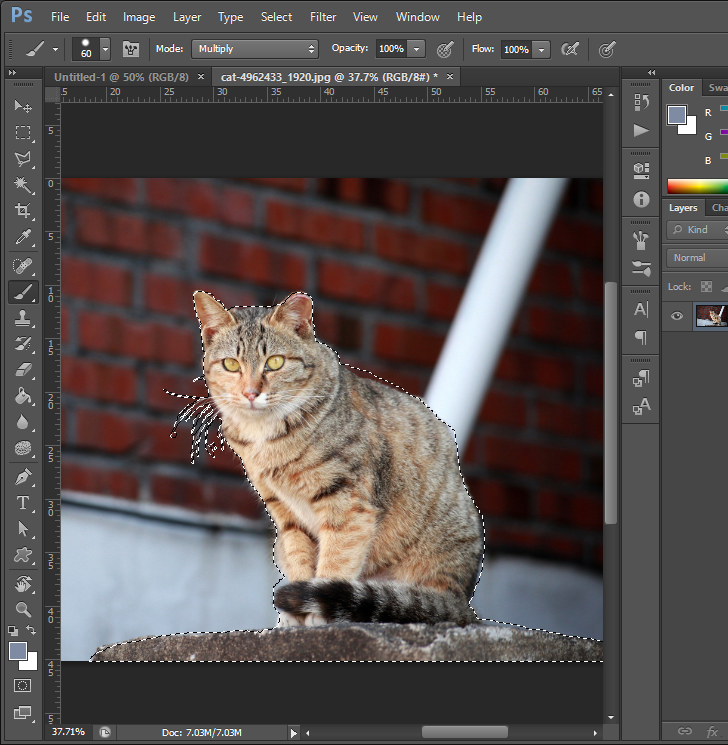Swap foreground and background colors
Viewport: 728px width, 745px height.
pos(31,630)
